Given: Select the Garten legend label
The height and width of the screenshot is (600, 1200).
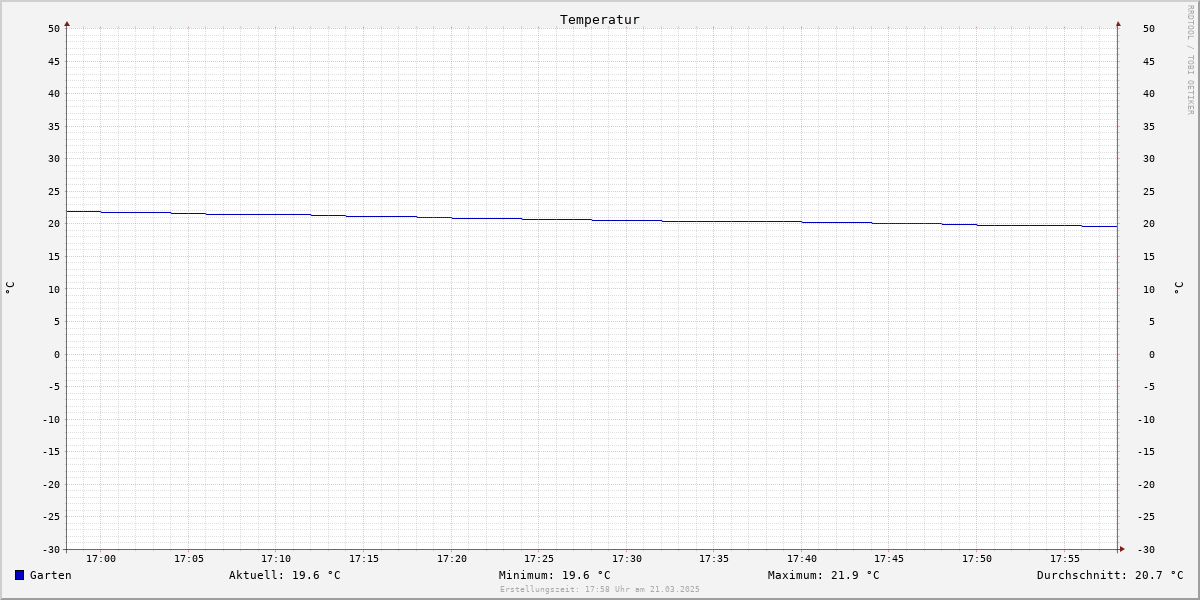Looking at the screenshot, I should click(x=51, y=575).
